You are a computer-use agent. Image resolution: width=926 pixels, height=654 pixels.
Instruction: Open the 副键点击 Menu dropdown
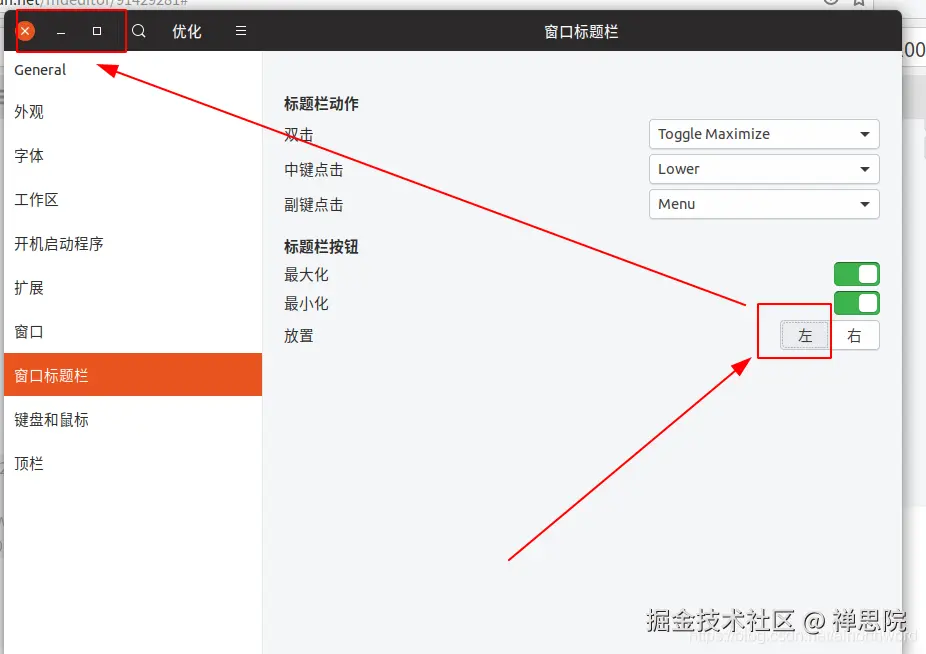pos(764,204)
